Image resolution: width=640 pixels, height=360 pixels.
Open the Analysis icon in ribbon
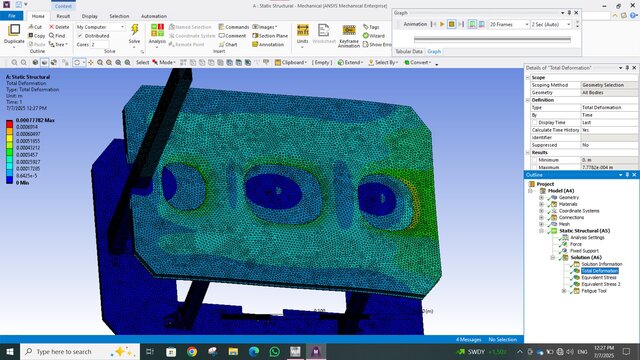click(x=157, y=31)
